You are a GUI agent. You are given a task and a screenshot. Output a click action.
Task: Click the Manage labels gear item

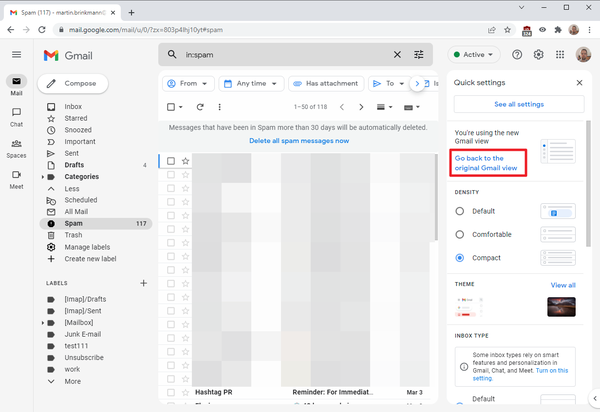click(x=87, y=247)
